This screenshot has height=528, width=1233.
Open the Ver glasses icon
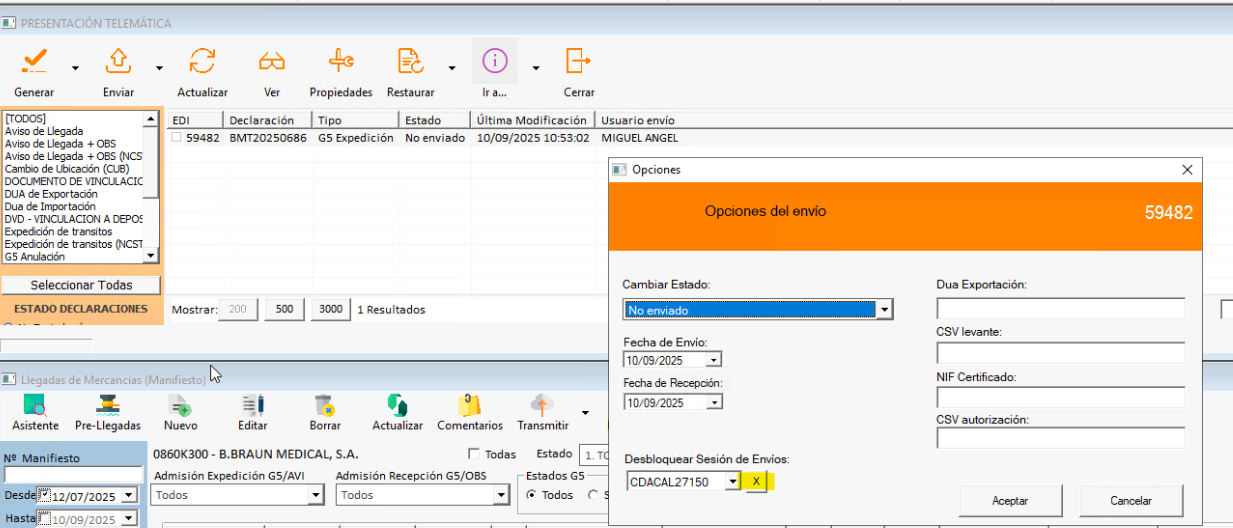[x=271, y=63]
